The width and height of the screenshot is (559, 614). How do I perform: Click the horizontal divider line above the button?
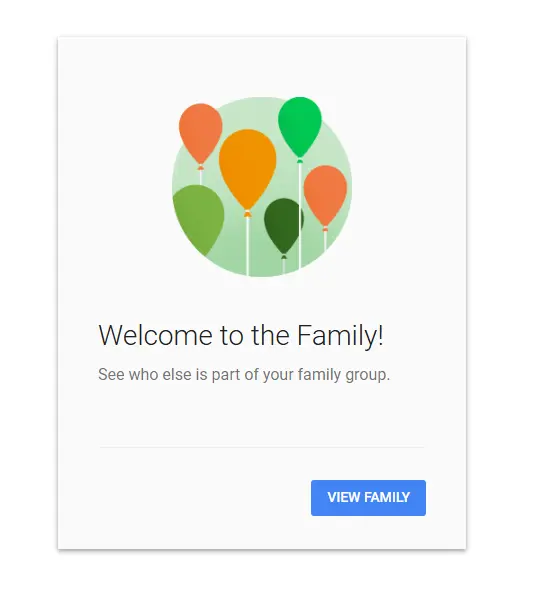coord(261,447)
